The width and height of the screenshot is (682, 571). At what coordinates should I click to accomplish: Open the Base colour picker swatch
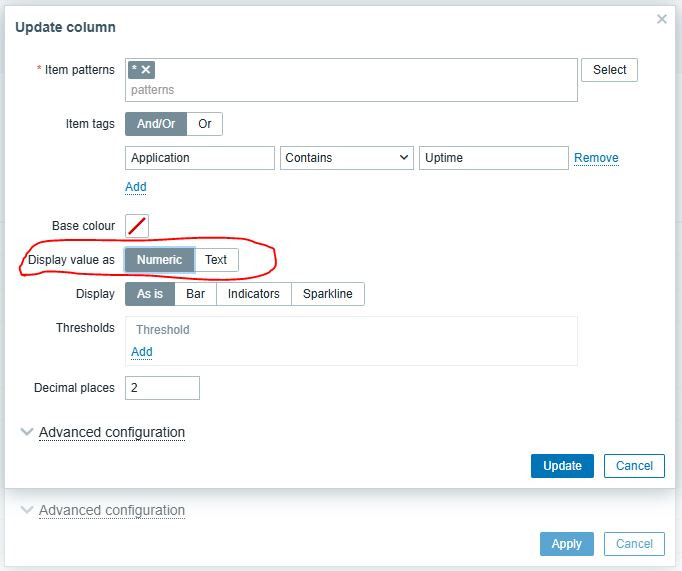(137, 226)
